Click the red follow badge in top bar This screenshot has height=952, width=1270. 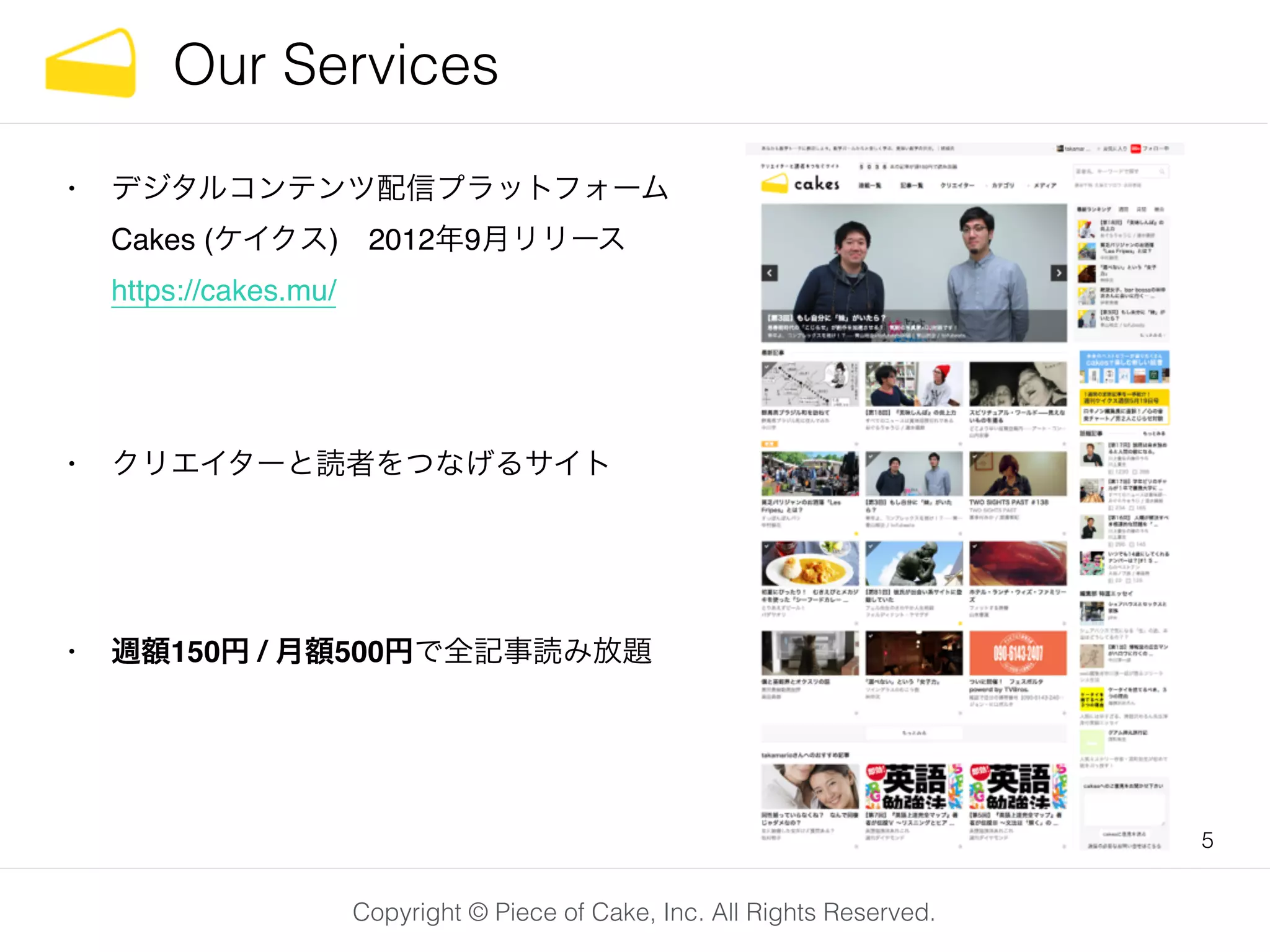pos(1135,149)
